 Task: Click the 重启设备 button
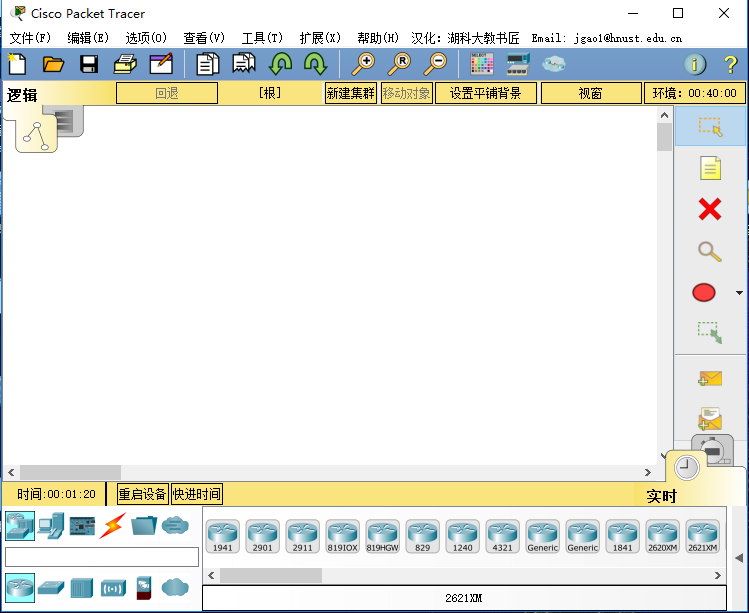(x=142, y=494)
